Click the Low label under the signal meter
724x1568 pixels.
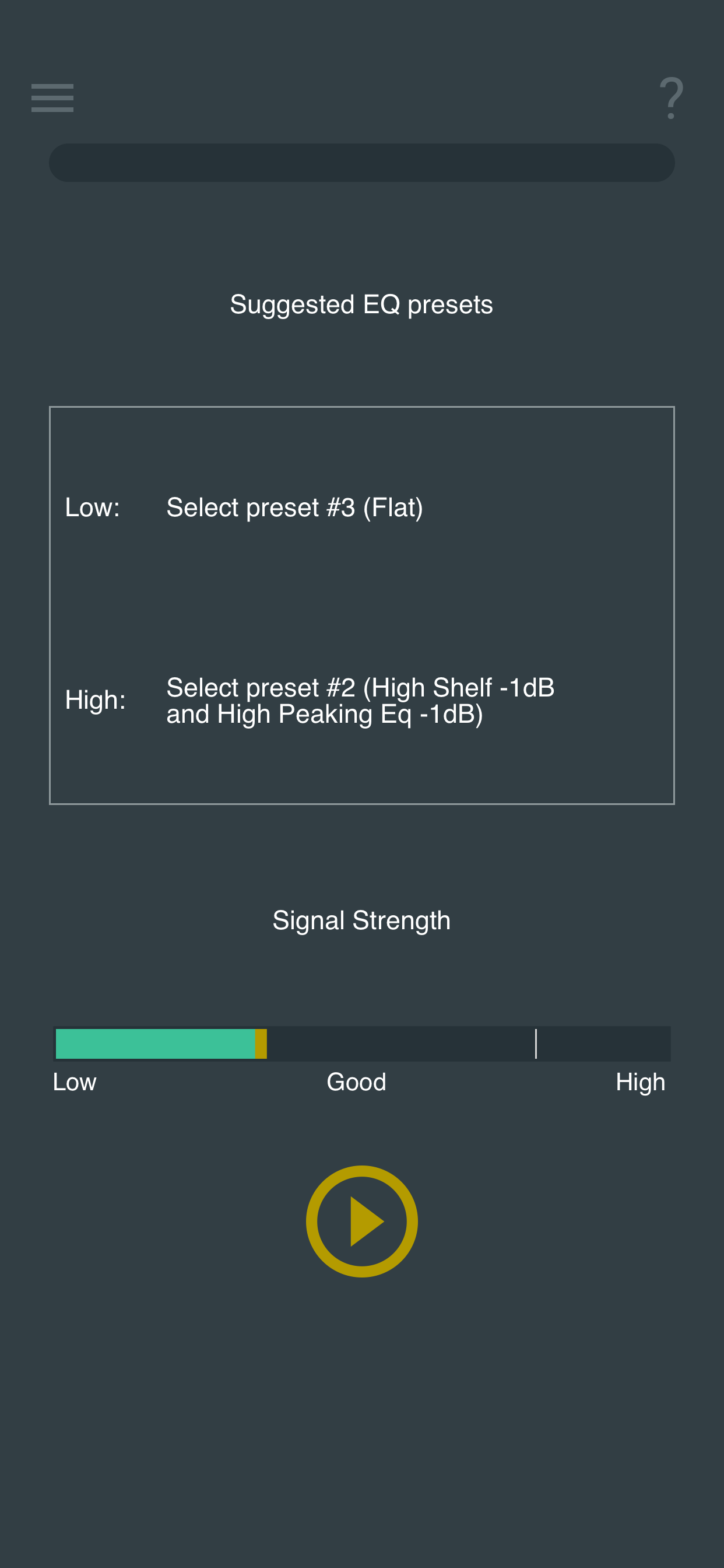73,1081
